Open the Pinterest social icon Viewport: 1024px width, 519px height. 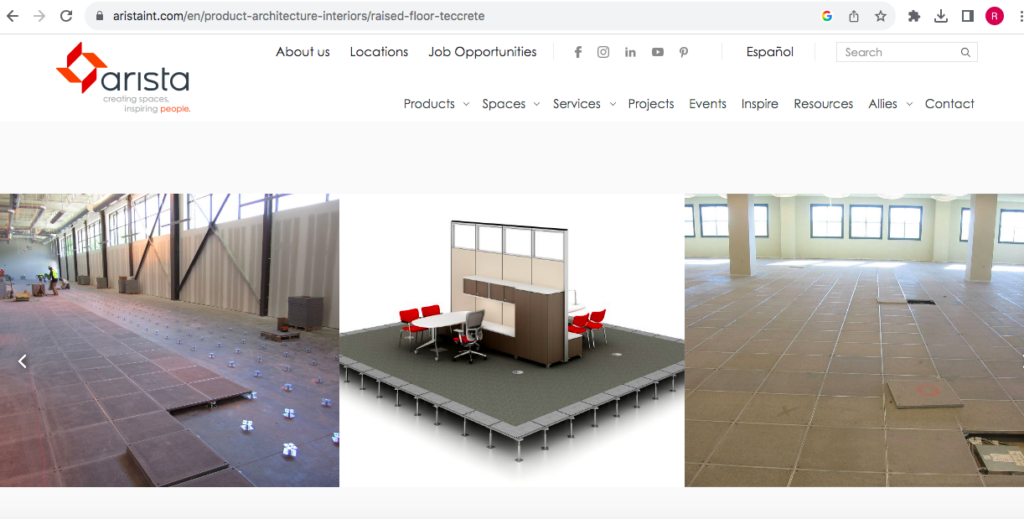(684, 52)
